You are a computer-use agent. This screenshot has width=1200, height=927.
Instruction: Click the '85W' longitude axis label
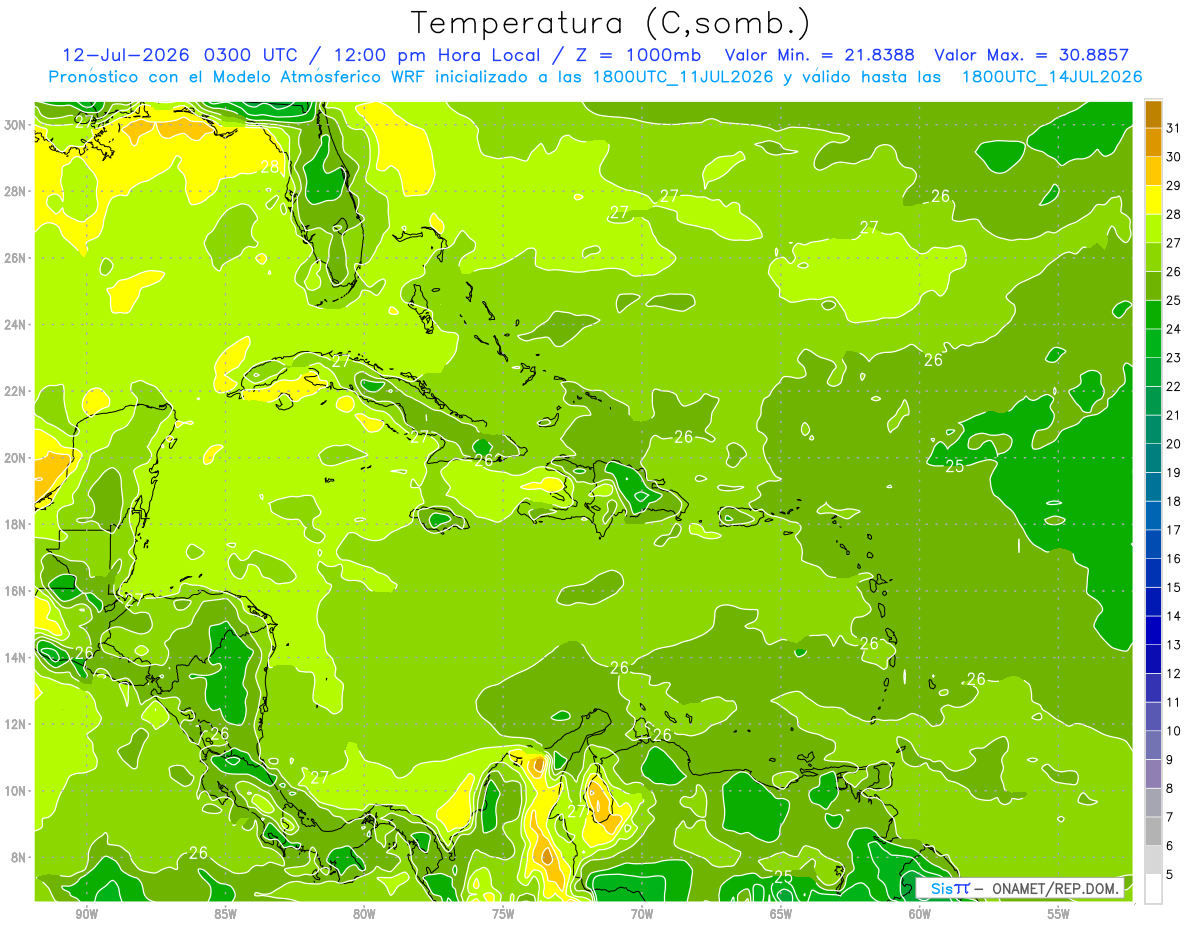(225, 914)
